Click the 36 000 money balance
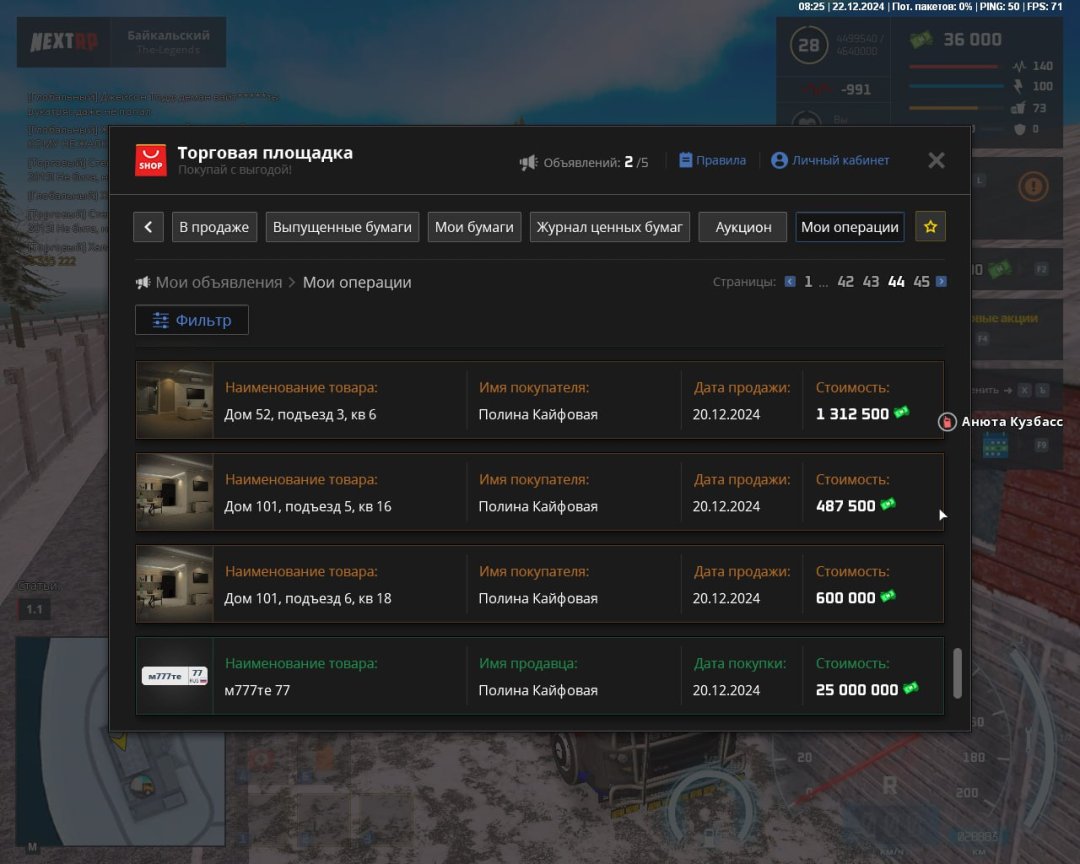 973,40
